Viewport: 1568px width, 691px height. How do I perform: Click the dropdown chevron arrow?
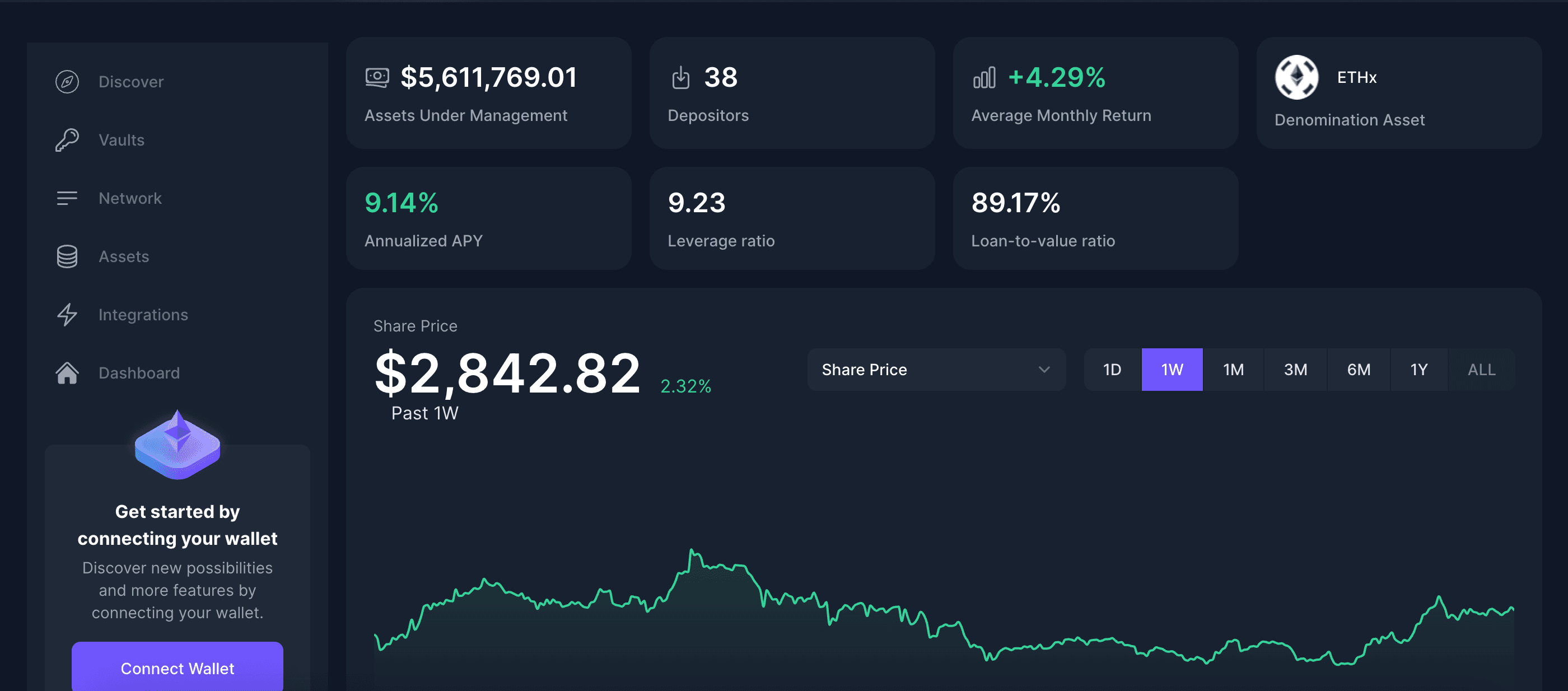(x=1044, y=370)
